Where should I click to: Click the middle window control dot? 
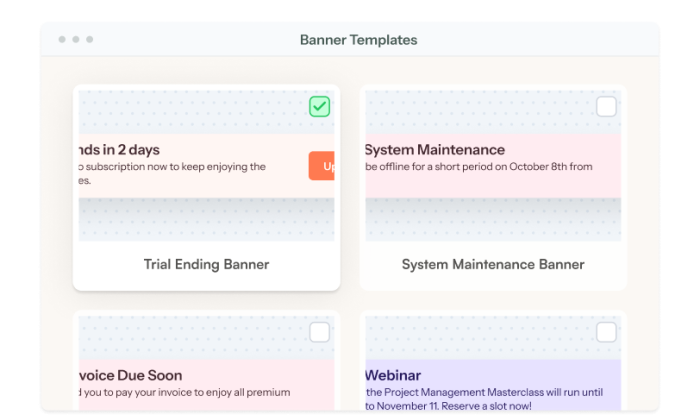(76, 40)
